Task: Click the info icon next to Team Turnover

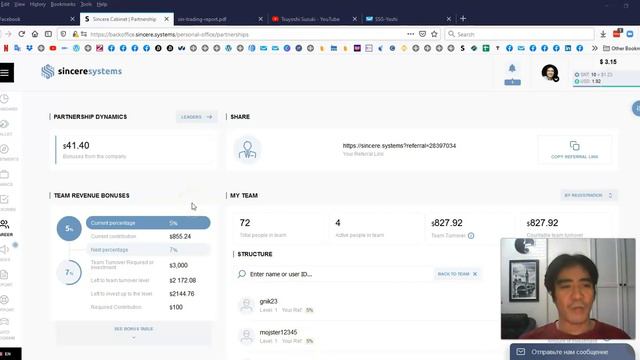Action: 471,236
